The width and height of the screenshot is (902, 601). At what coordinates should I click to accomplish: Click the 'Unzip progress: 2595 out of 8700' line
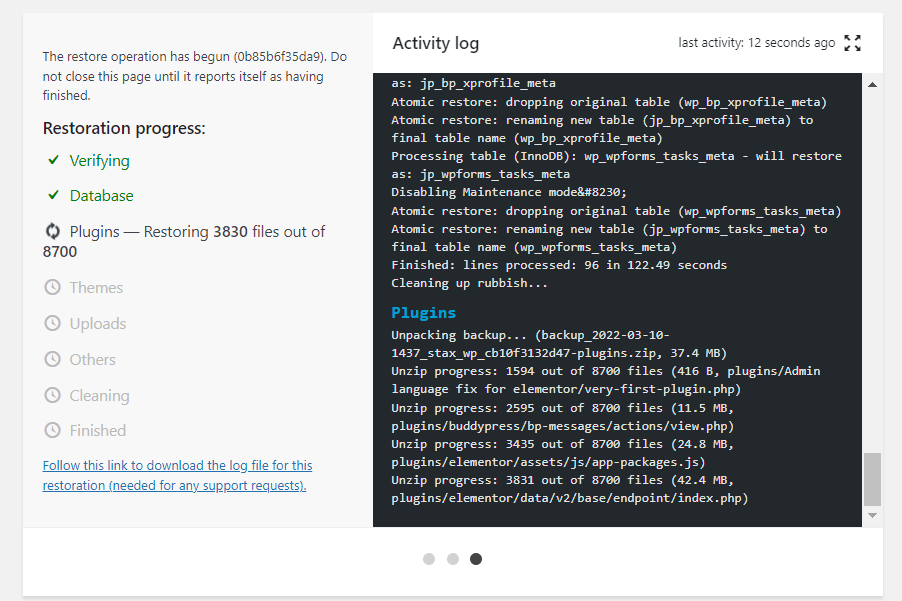pos(563,417)
